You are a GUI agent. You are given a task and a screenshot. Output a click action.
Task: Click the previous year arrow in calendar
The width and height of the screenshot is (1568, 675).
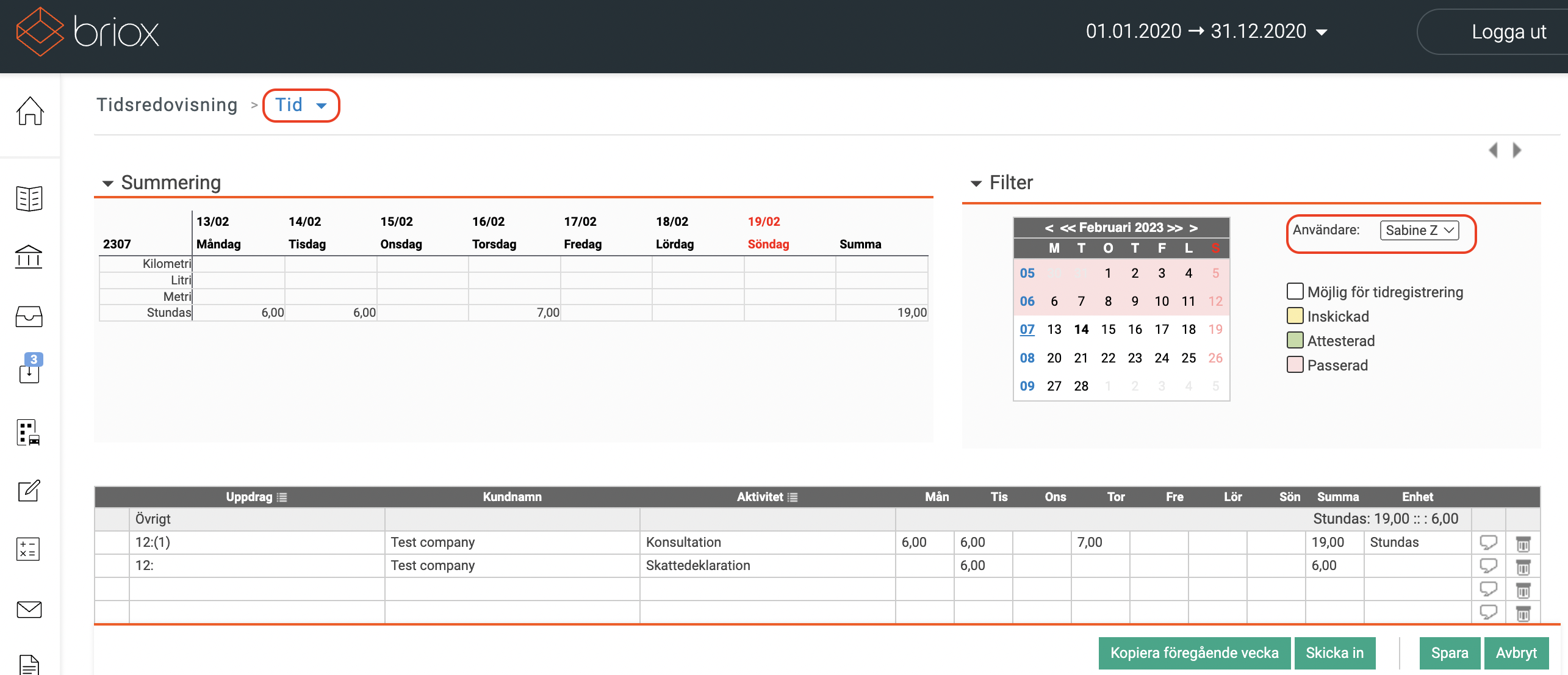point(1049,228)
